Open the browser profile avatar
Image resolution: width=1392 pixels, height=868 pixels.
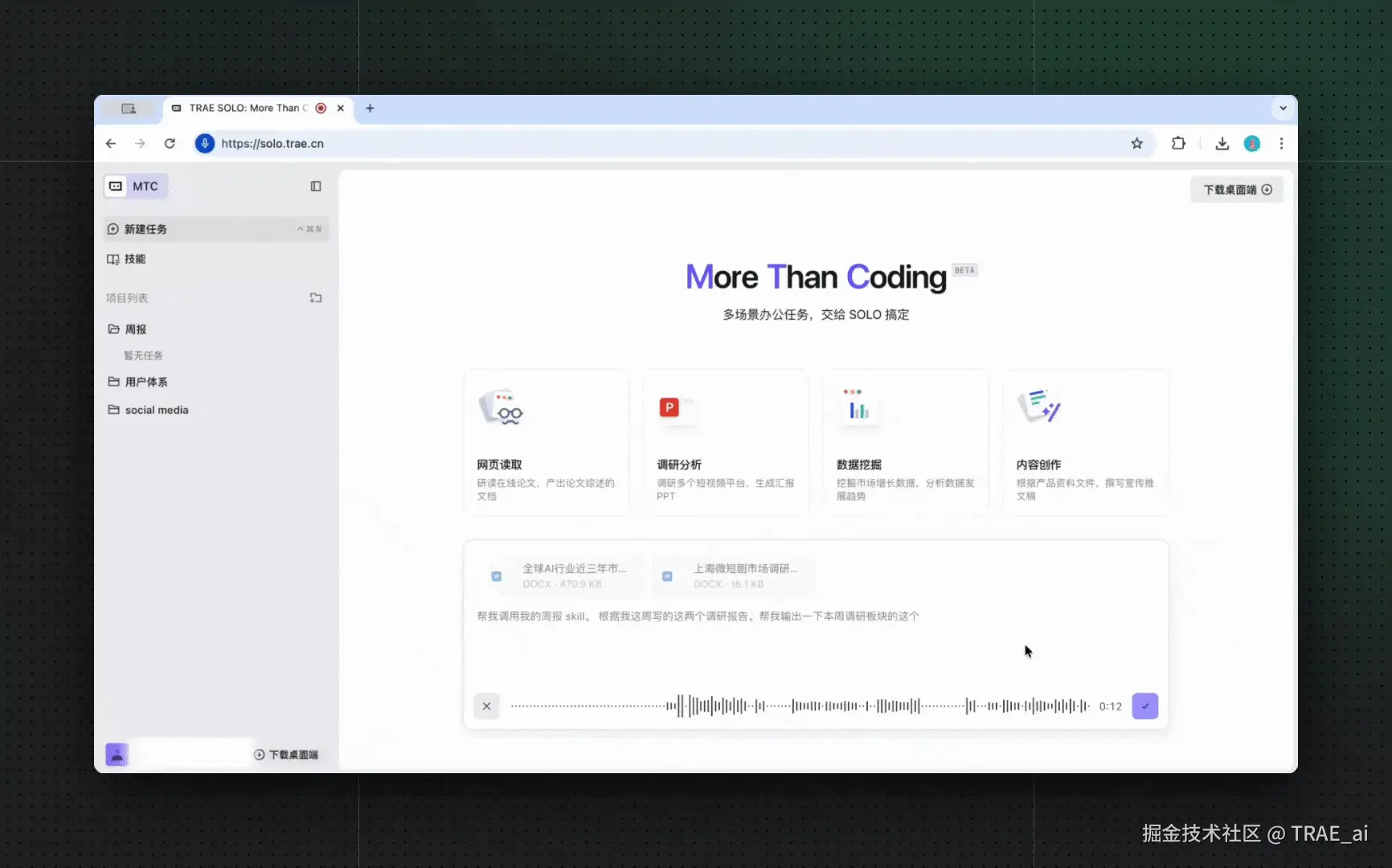[1252, 144]
